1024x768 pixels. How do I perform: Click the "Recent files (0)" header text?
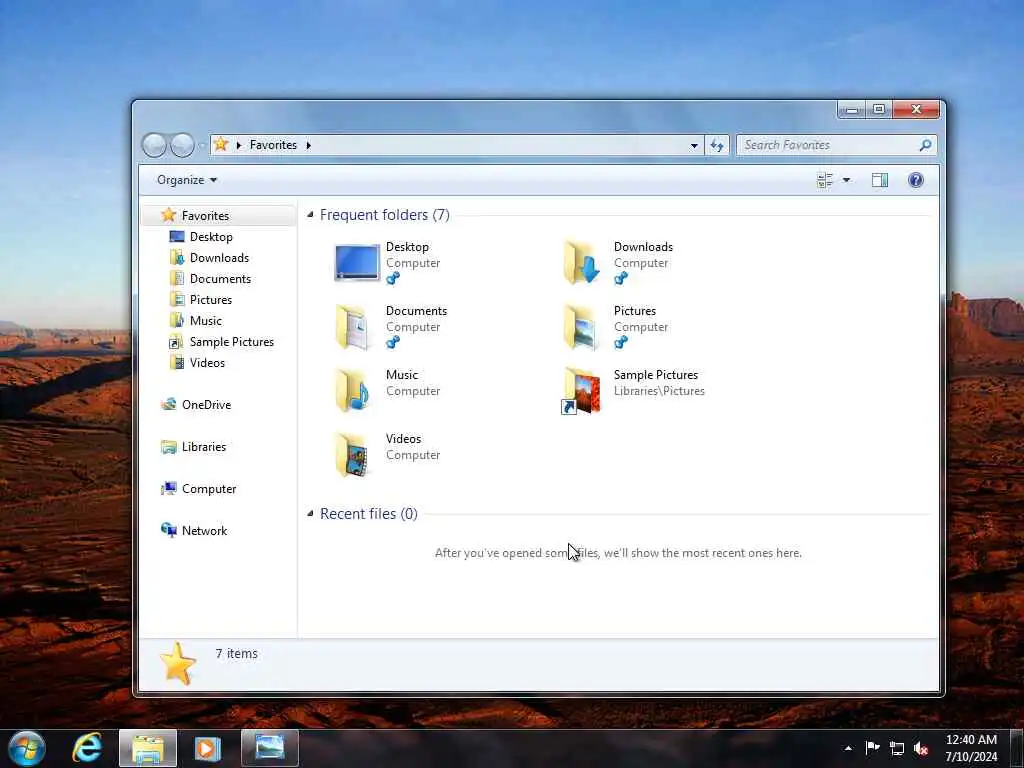tap(368, 514)
